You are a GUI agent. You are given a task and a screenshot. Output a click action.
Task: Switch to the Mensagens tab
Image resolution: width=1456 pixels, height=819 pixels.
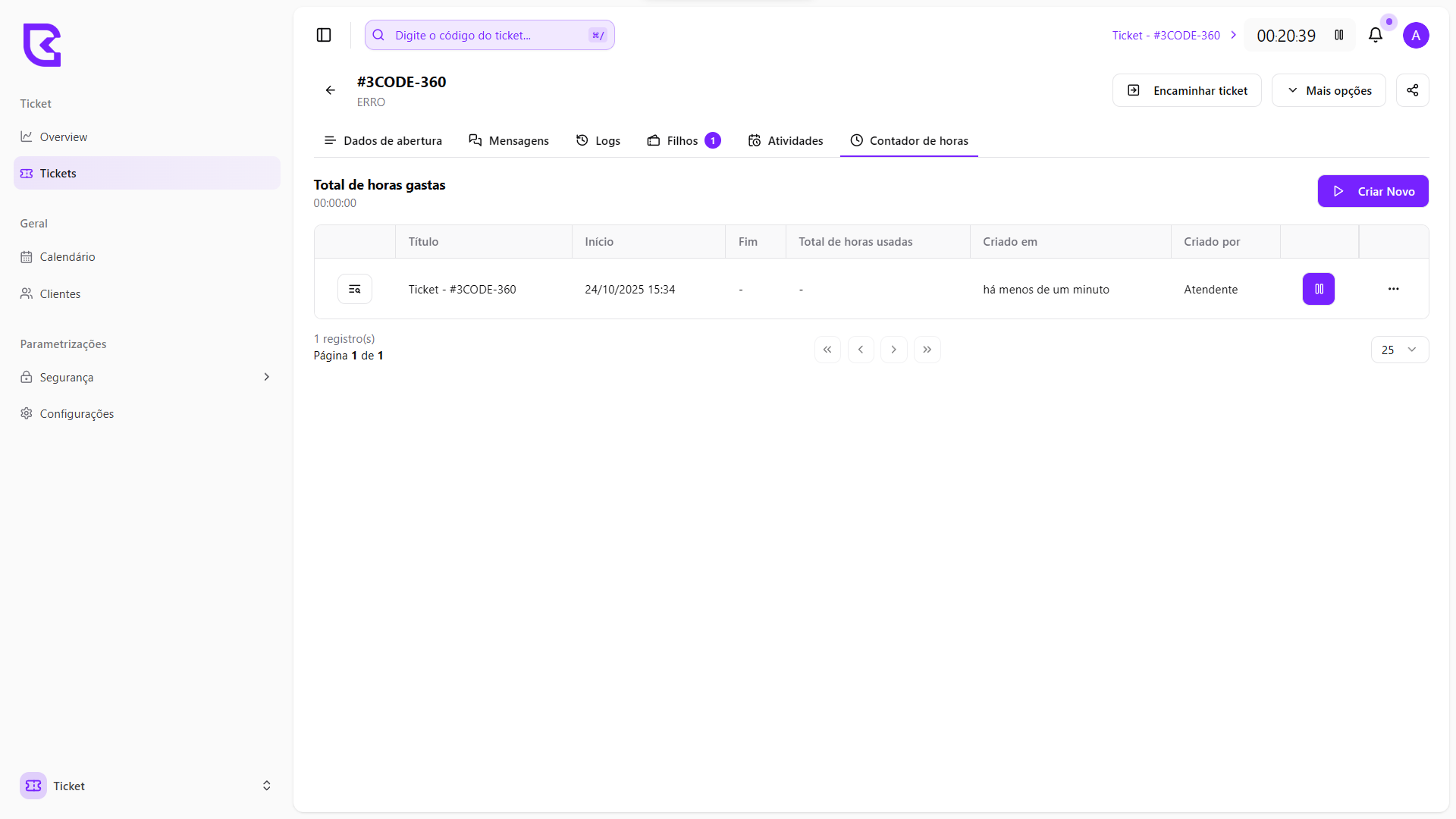pyautogui.click(x=509, y=140)
